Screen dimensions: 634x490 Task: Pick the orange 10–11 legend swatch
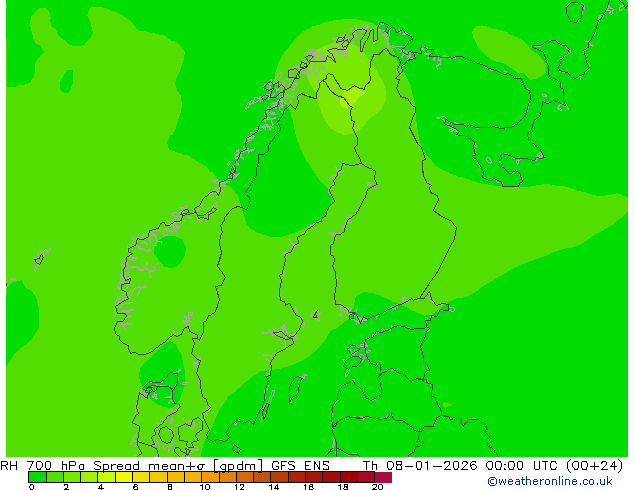pos(210,477)
